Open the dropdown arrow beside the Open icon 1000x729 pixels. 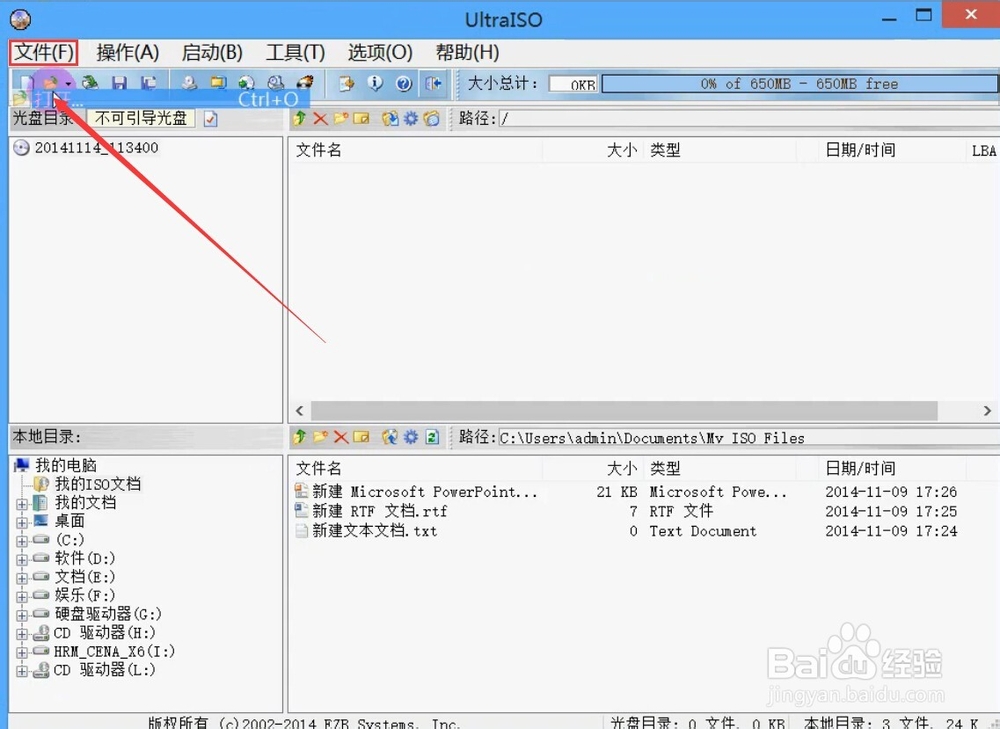[68, 84]
